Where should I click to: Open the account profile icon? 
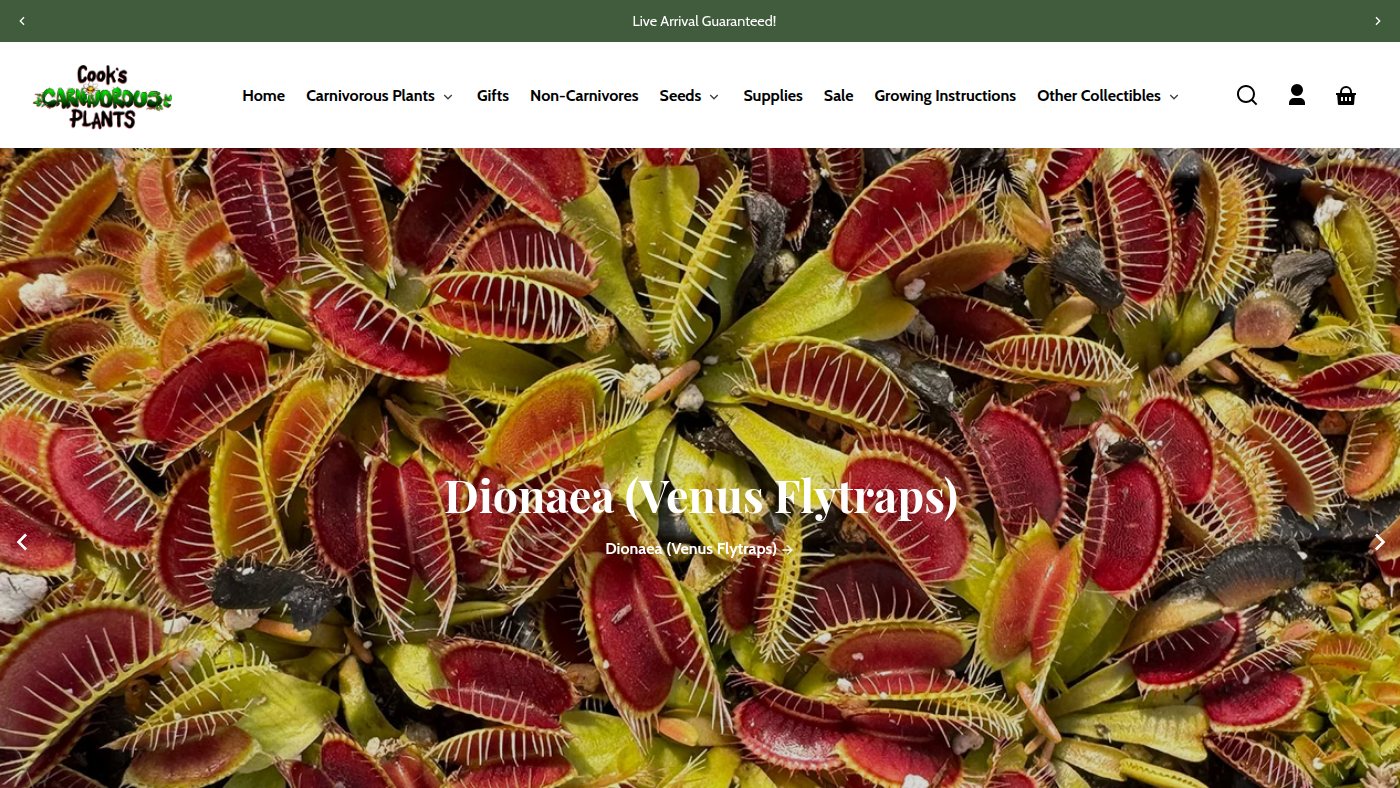tap(1297, 95)
